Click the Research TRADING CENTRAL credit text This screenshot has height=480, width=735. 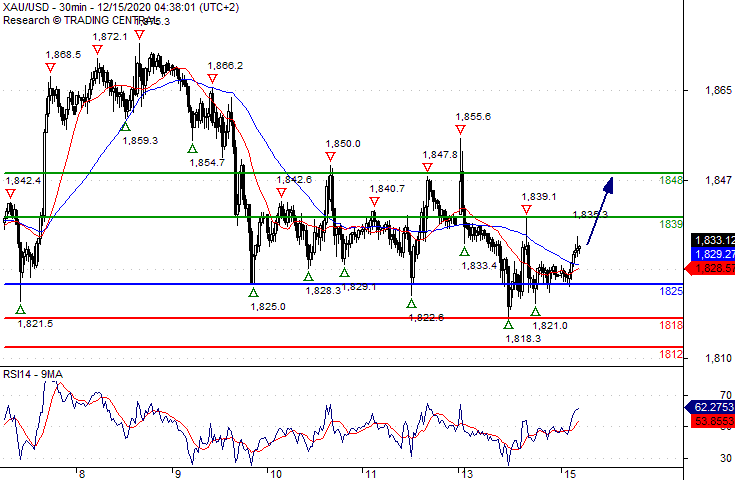coord(80,20)
